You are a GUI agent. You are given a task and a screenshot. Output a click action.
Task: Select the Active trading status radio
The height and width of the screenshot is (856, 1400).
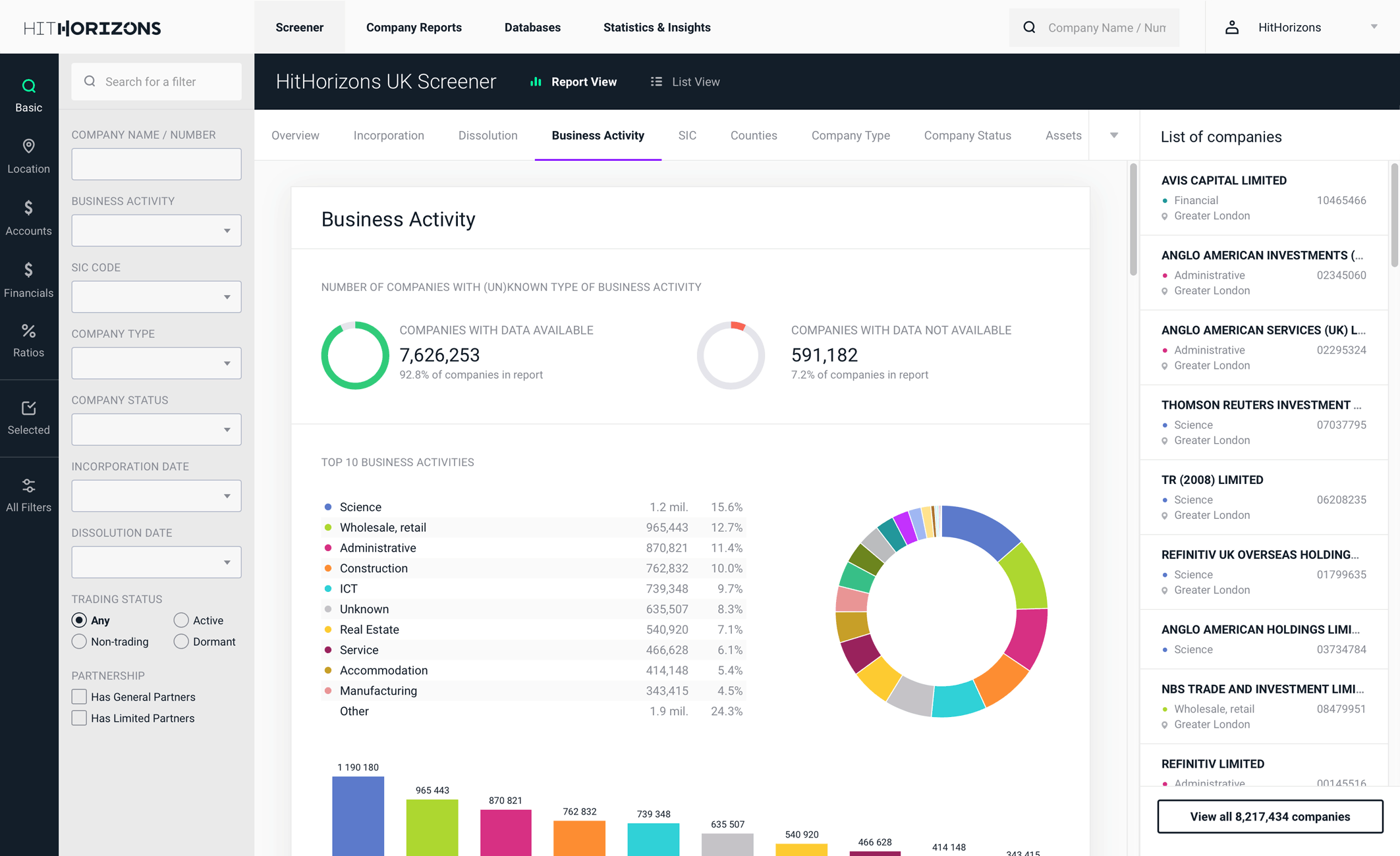click(181, 620)
